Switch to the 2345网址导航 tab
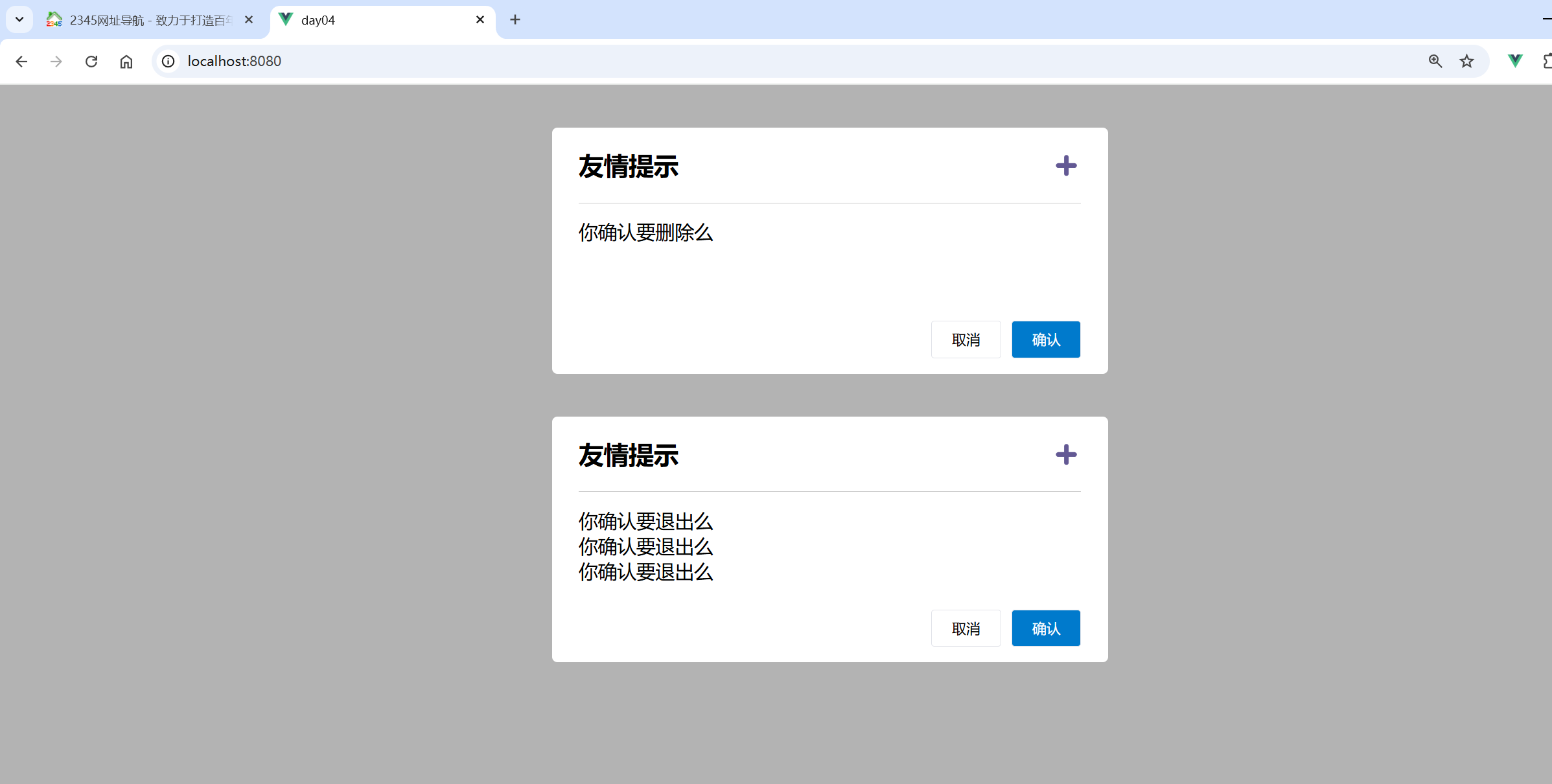 pyautogui.click(x=143, y=20)
